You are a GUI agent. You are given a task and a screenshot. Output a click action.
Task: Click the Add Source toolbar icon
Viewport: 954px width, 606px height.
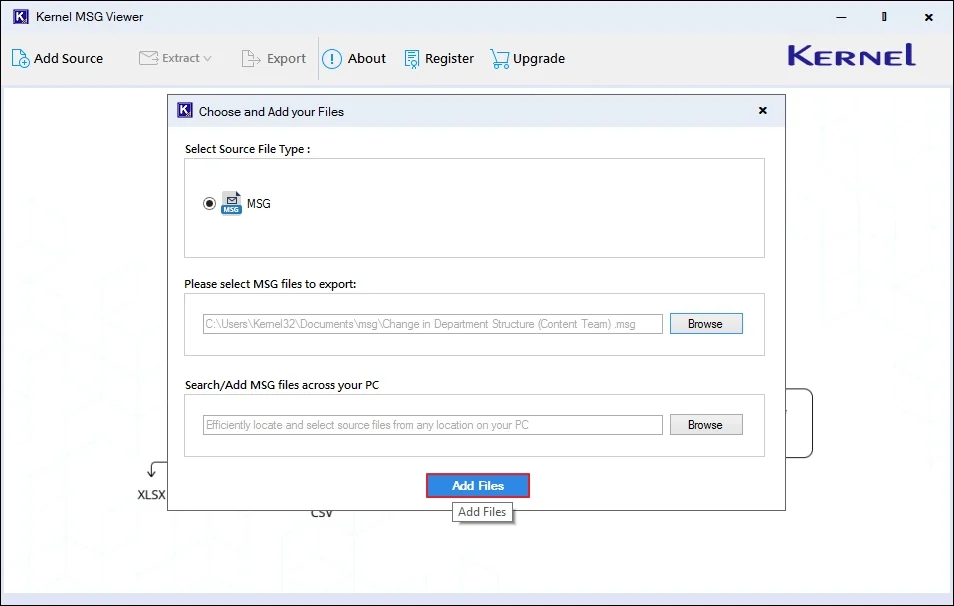click(x=20, y=58)
